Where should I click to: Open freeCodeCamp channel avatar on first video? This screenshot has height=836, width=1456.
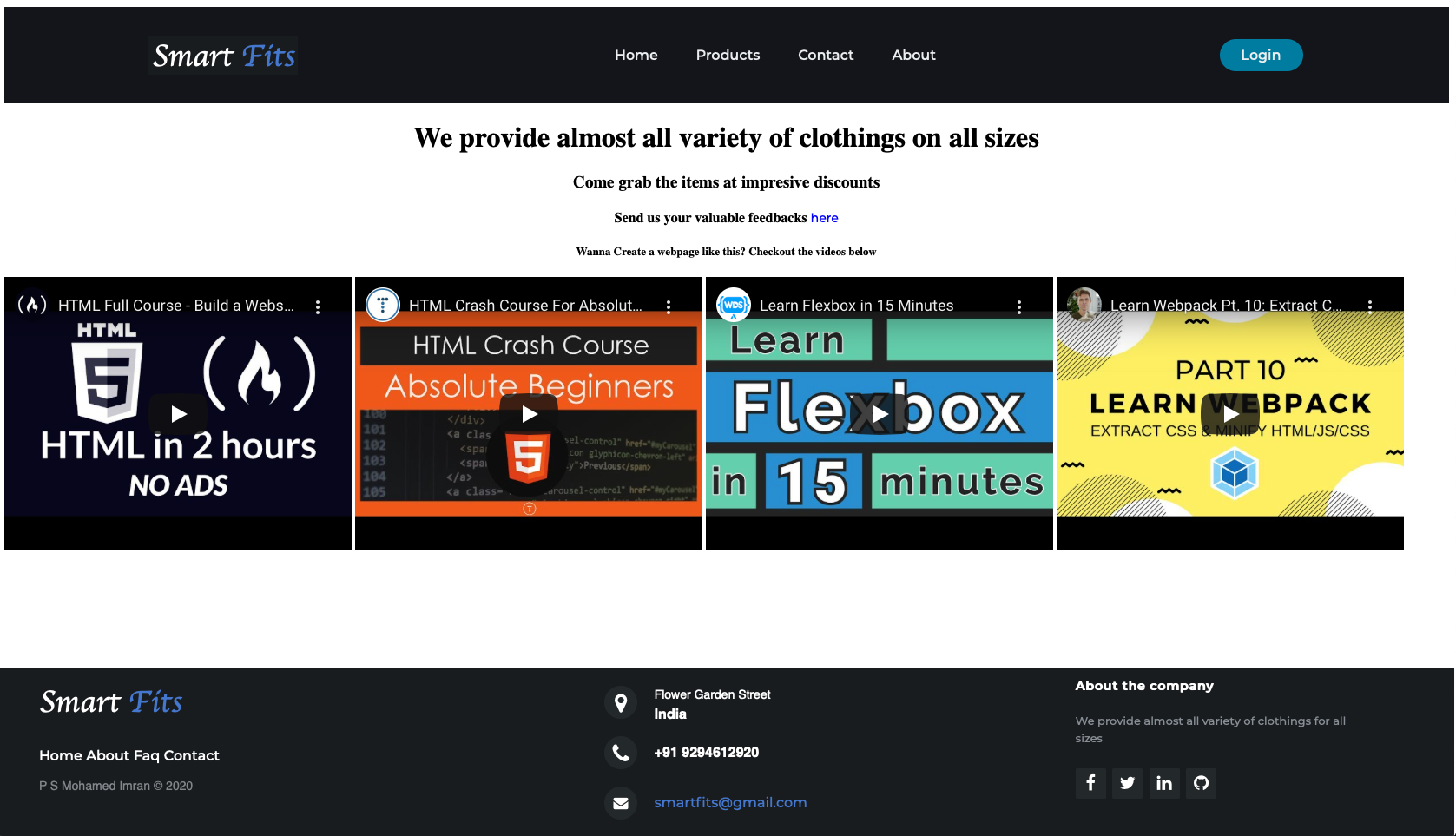32,305
